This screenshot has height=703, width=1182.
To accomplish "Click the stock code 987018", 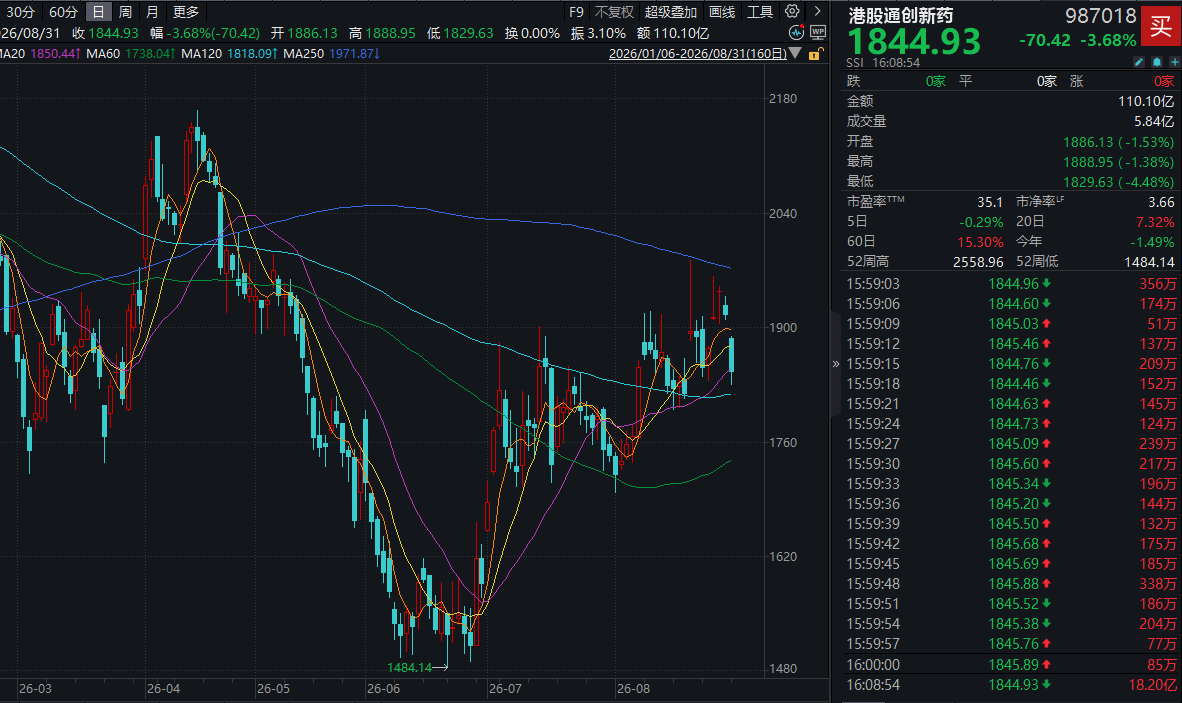I will pos(1101,15).
